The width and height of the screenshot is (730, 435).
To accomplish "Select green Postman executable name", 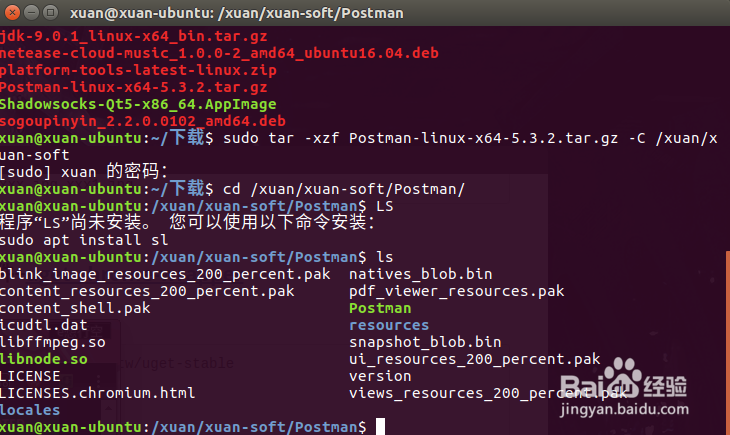I will 380,308.
